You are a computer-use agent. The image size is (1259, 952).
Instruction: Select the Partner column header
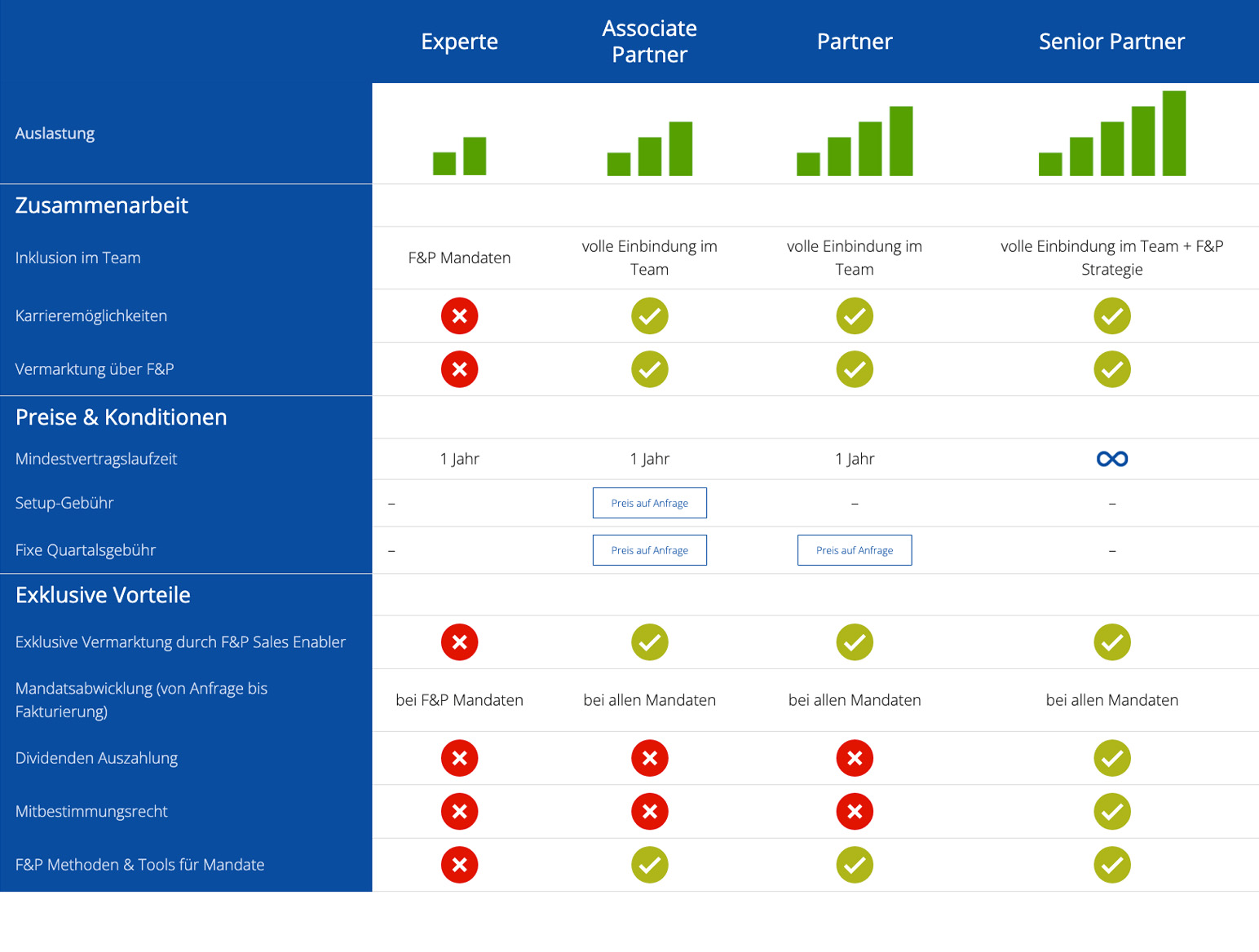tap(855, 42)
